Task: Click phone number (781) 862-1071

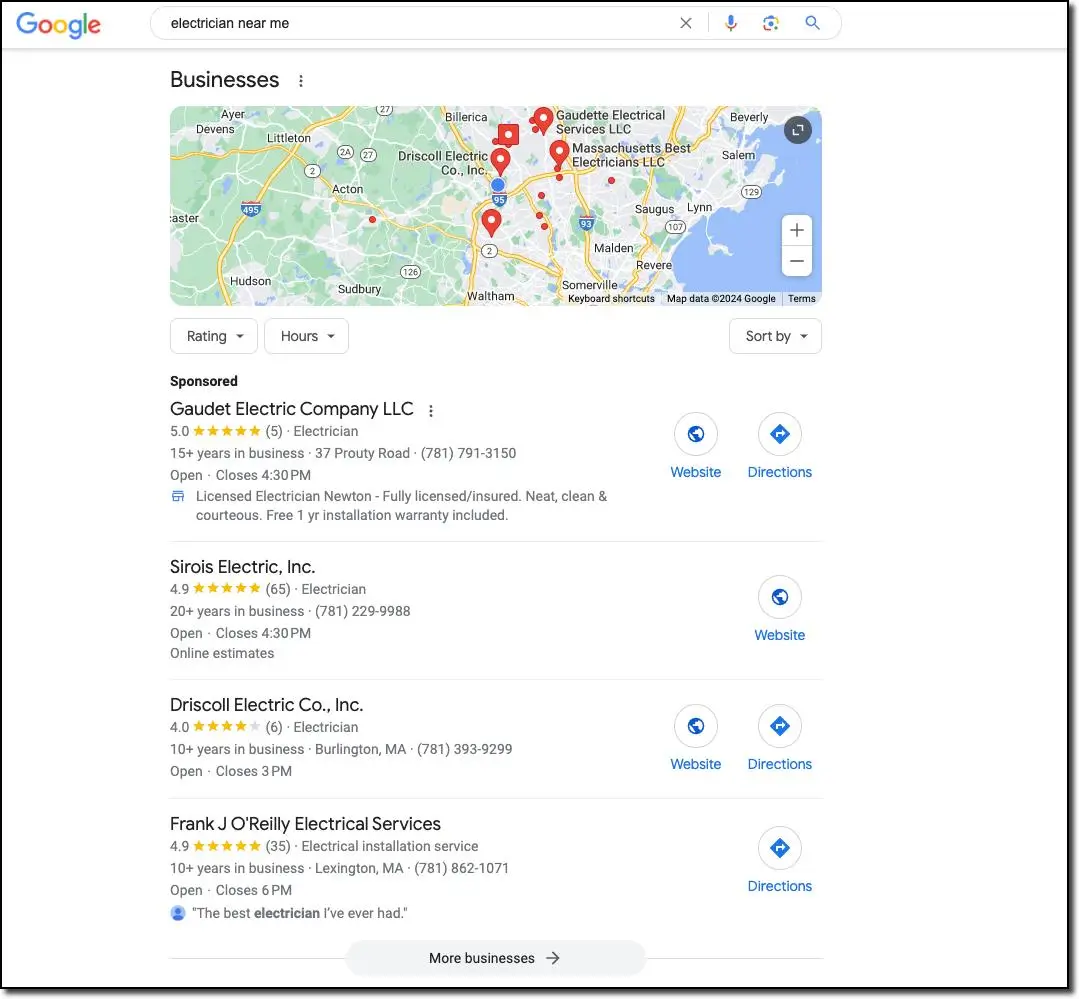Action: (462, 868)
